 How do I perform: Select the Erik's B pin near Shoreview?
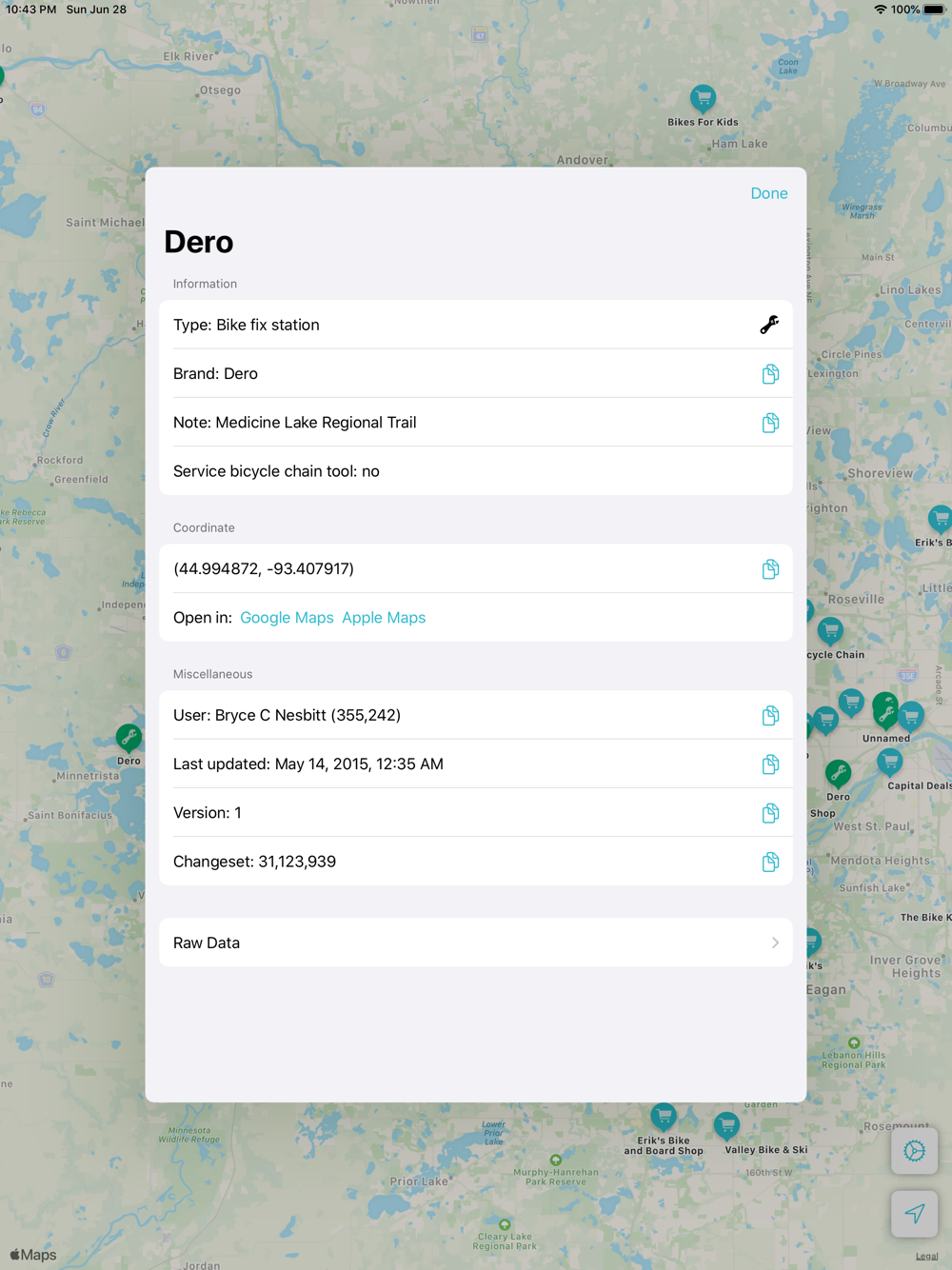(940, 519)
